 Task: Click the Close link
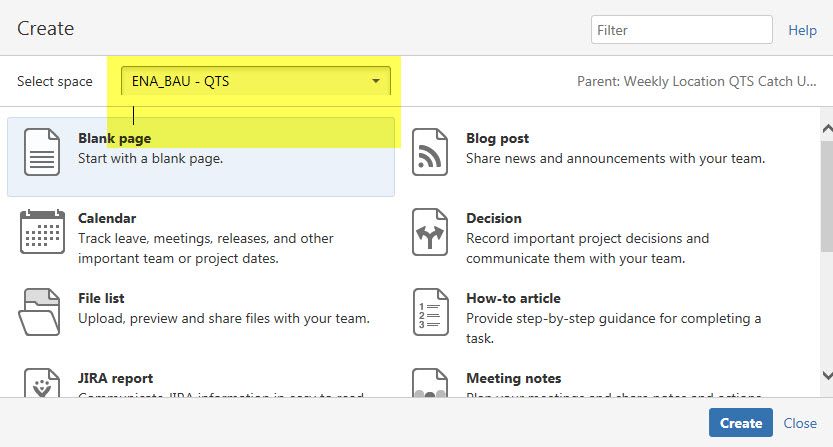click(x=800, y=423)
